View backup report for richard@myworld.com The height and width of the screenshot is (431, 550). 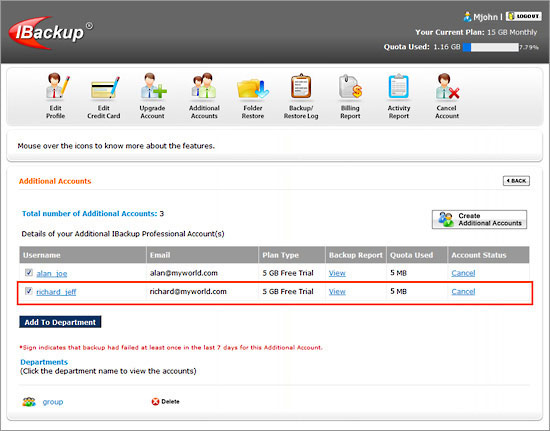point(337,291)
